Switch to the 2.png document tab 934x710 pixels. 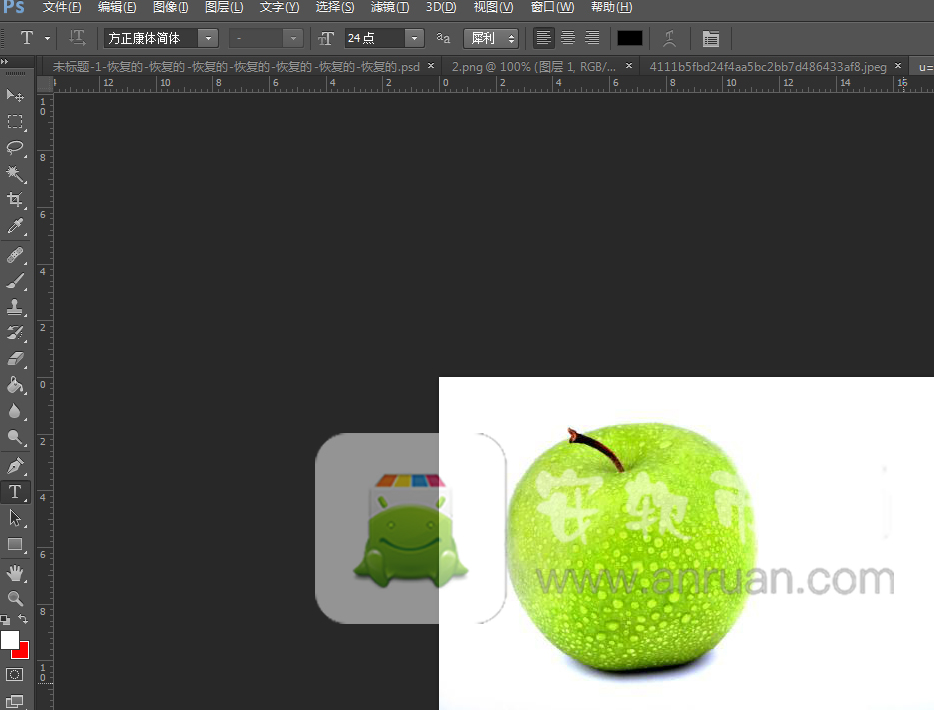coord(533,66)
